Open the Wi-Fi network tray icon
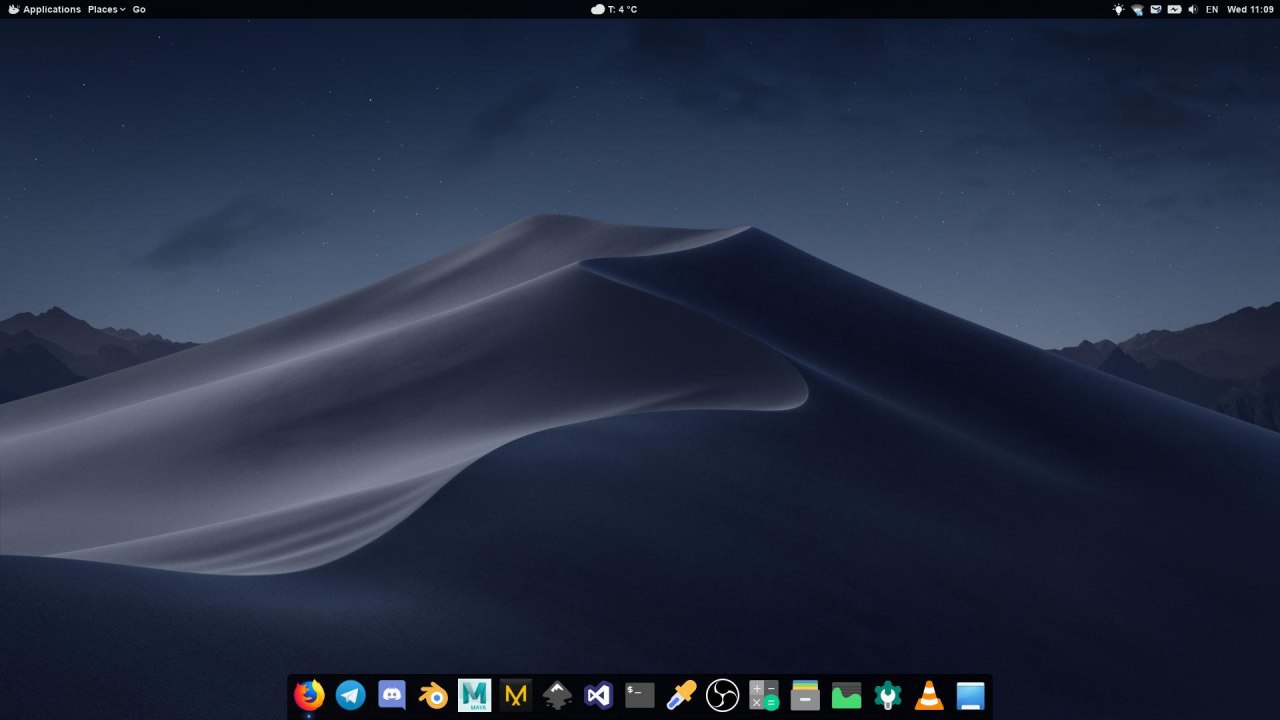 1137,9
